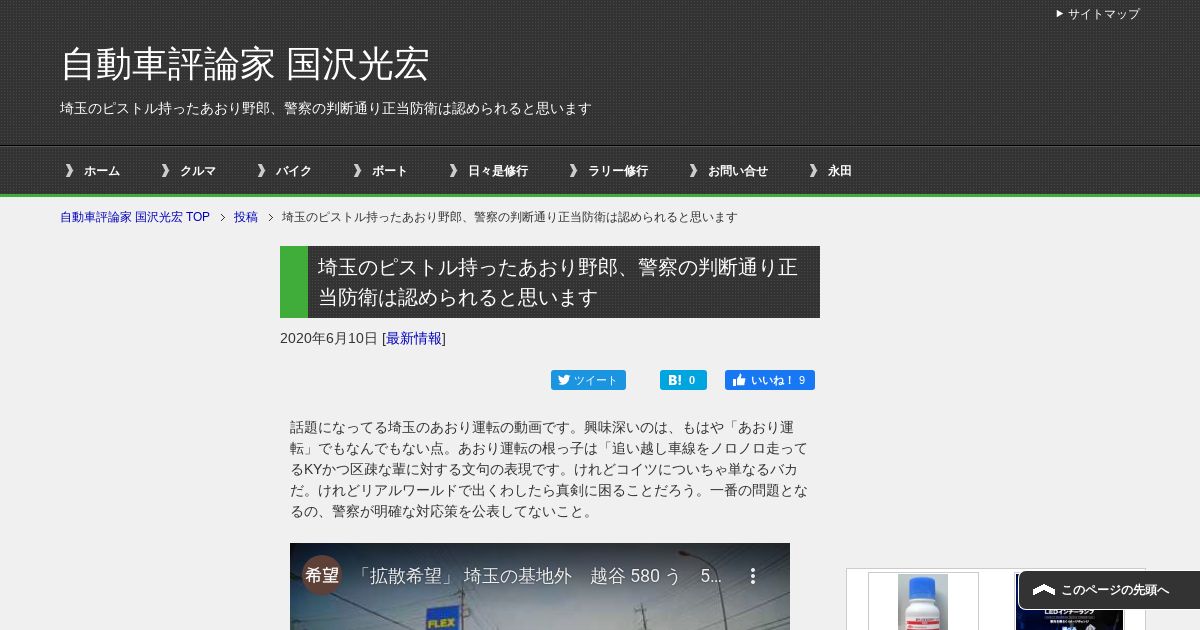This screenshot has width=1200, height=630.
Task: Open the クルマ menu item
Action: point(188,171)
